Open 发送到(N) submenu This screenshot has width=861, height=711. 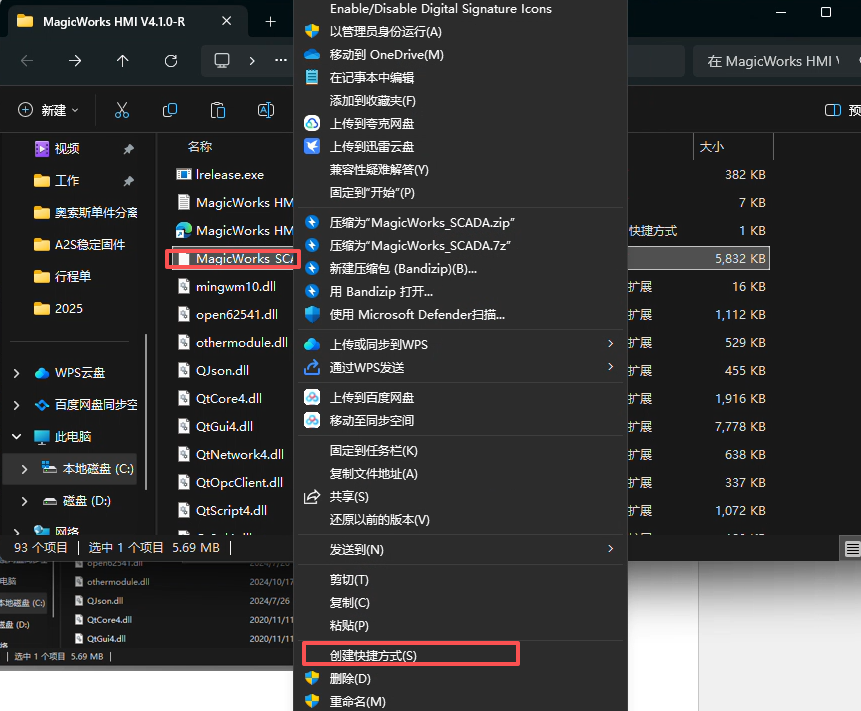pos(460,550)
